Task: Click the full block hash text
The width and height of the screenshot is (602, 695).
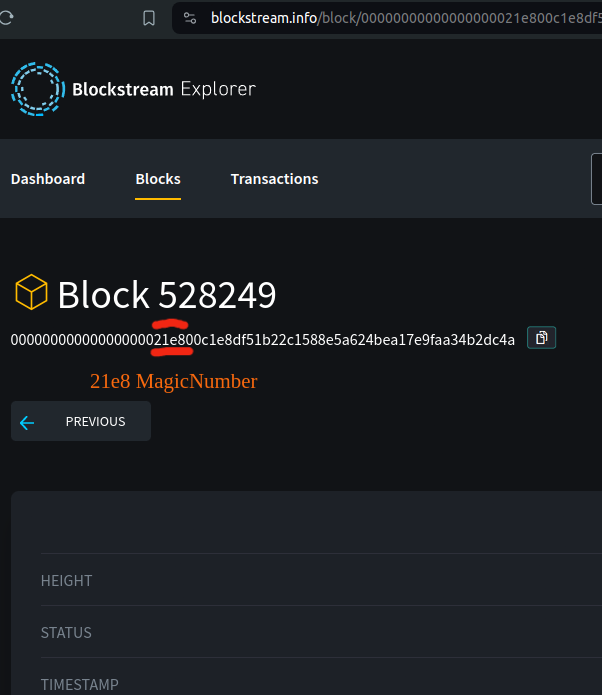Action: click(262, 340)
